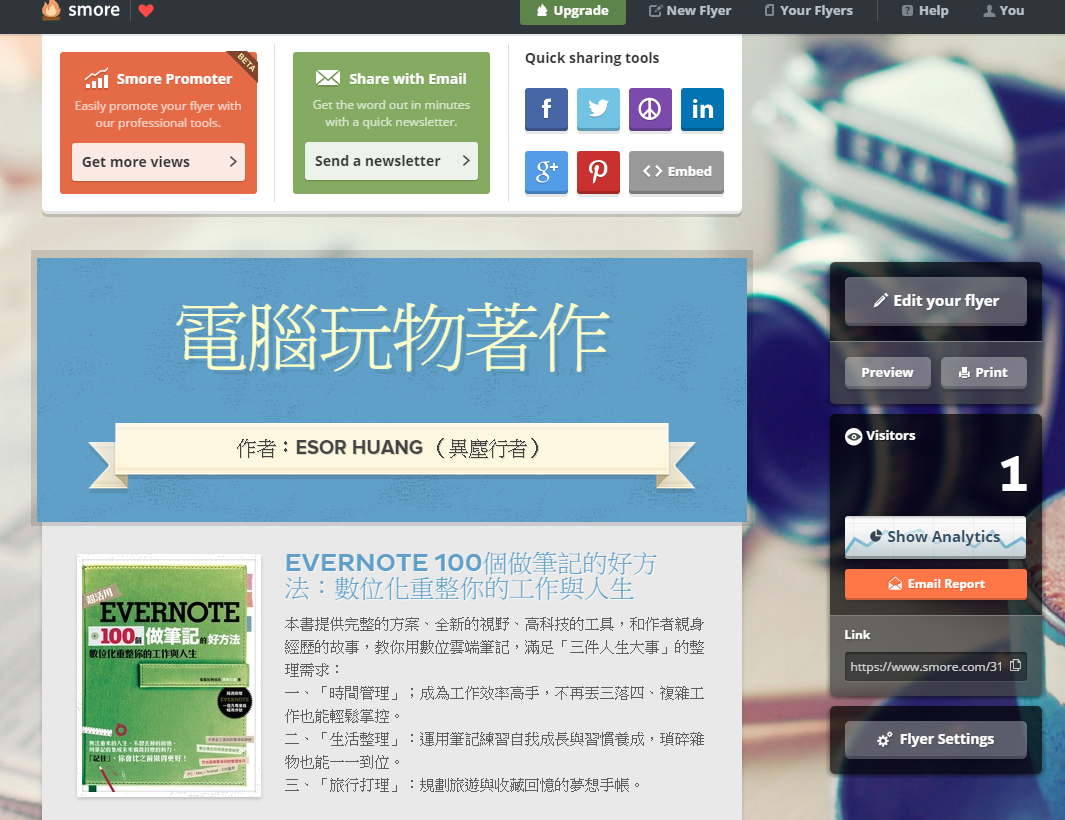Click Email Report button
This screenshot has height=820, width=1065.
click(935, 584)
